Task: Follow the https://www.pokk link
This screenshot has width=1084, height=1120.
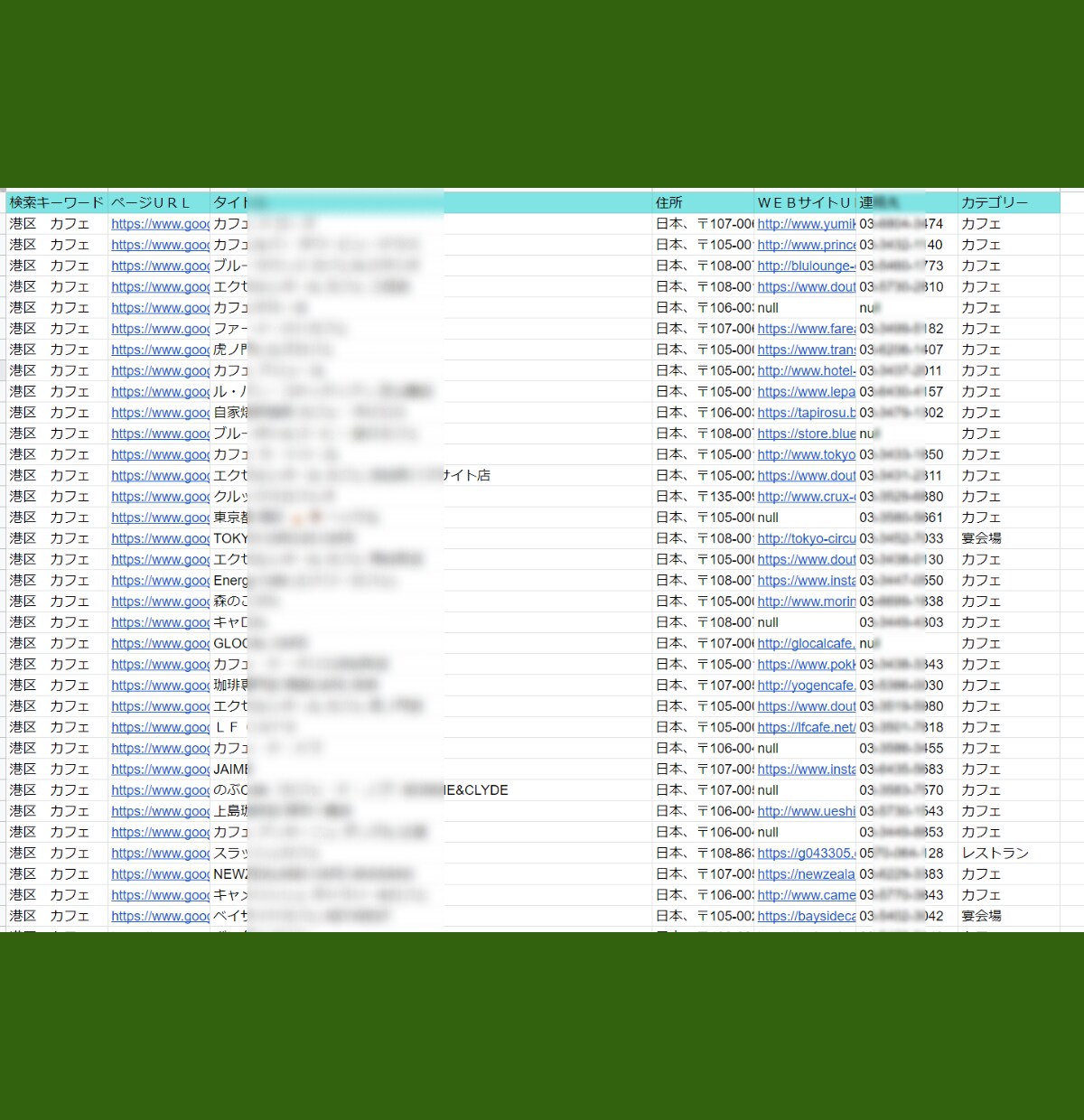Action: [x=807, y=664]
